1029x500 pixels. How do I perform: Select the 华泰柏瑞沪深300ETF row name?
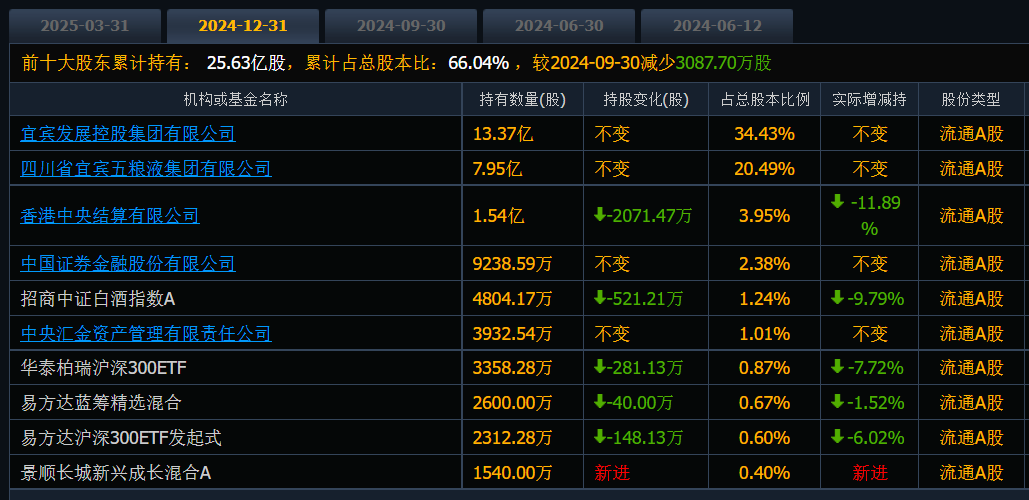(x=104, y=368)
